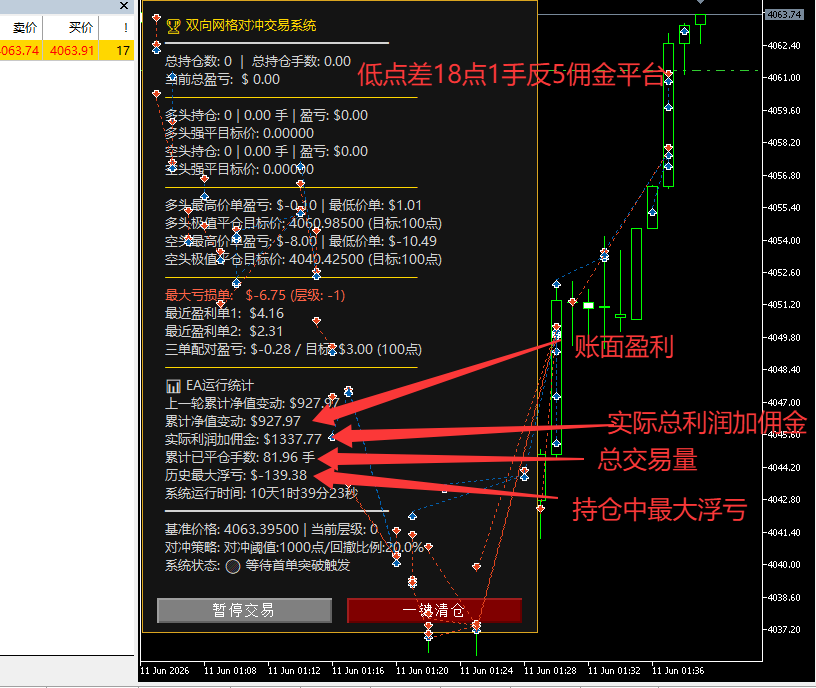Click the bar-chart icon next to EA运行统计

173,386
